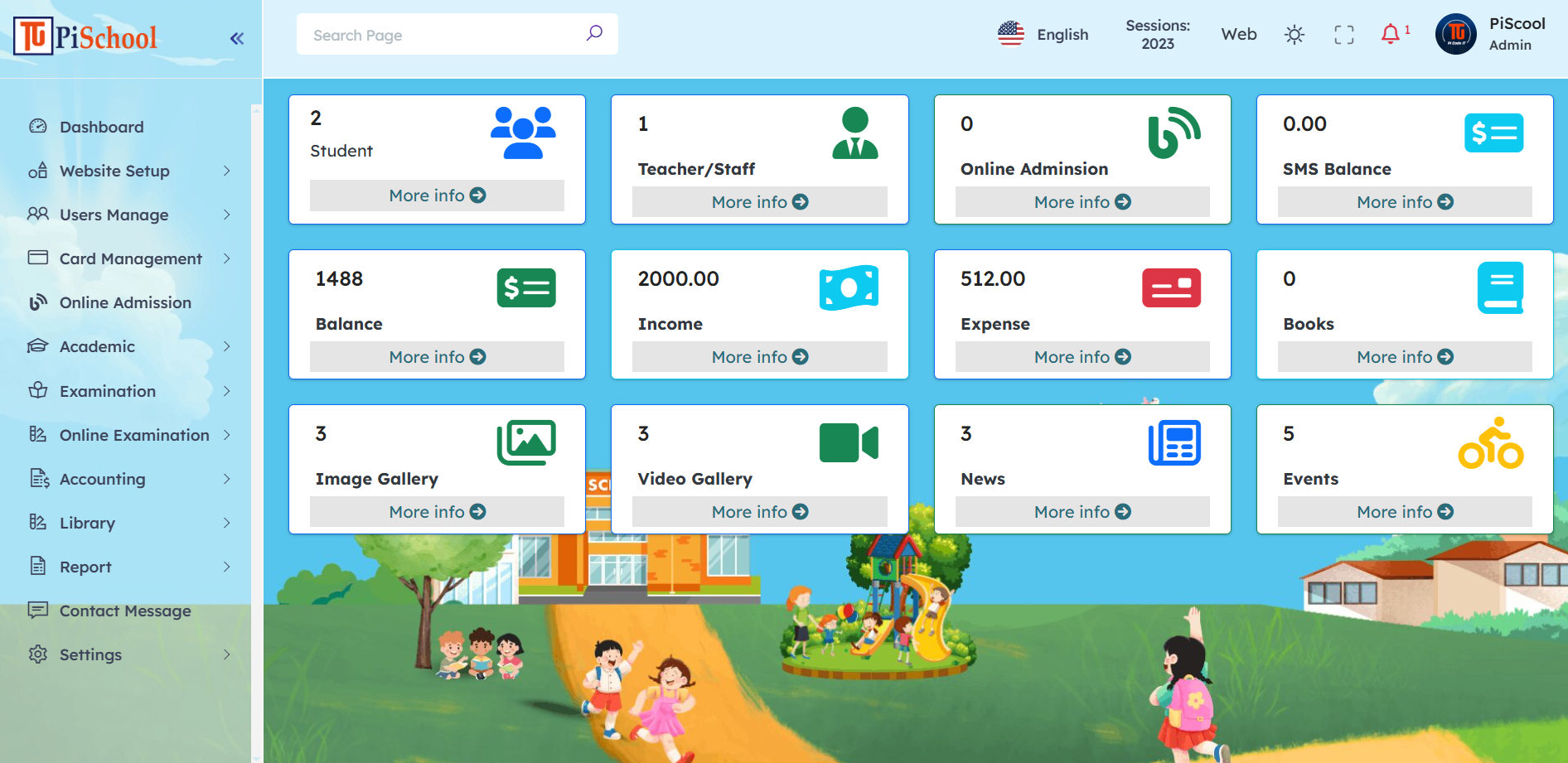Click More info on Expense card
This screenshot has height=763, width=1568.
point(1082,357)
